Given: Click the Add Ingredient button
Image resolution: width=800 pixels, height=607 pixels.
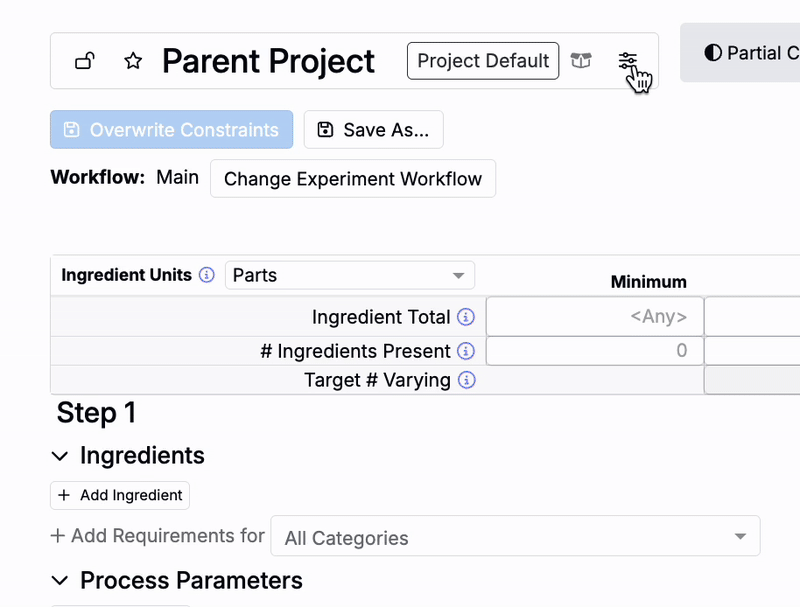Looking at the screenshot, I should (x=120, y=495).
